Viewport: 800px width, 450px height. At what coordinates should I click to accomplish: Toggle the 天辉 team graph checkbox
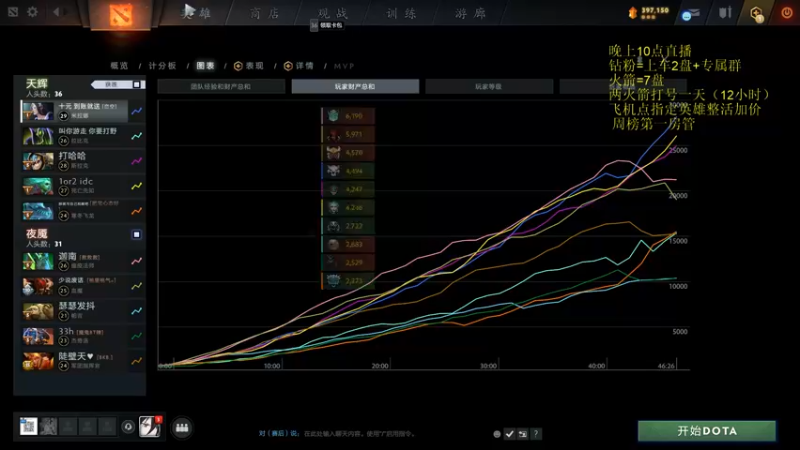click(x=136, y=84)
